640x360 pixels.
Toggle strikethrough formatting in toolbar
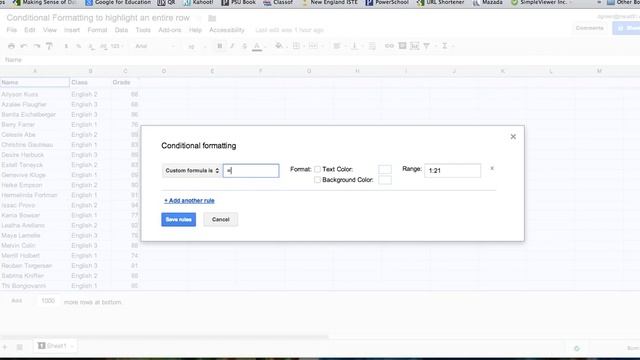pos(244,46)
